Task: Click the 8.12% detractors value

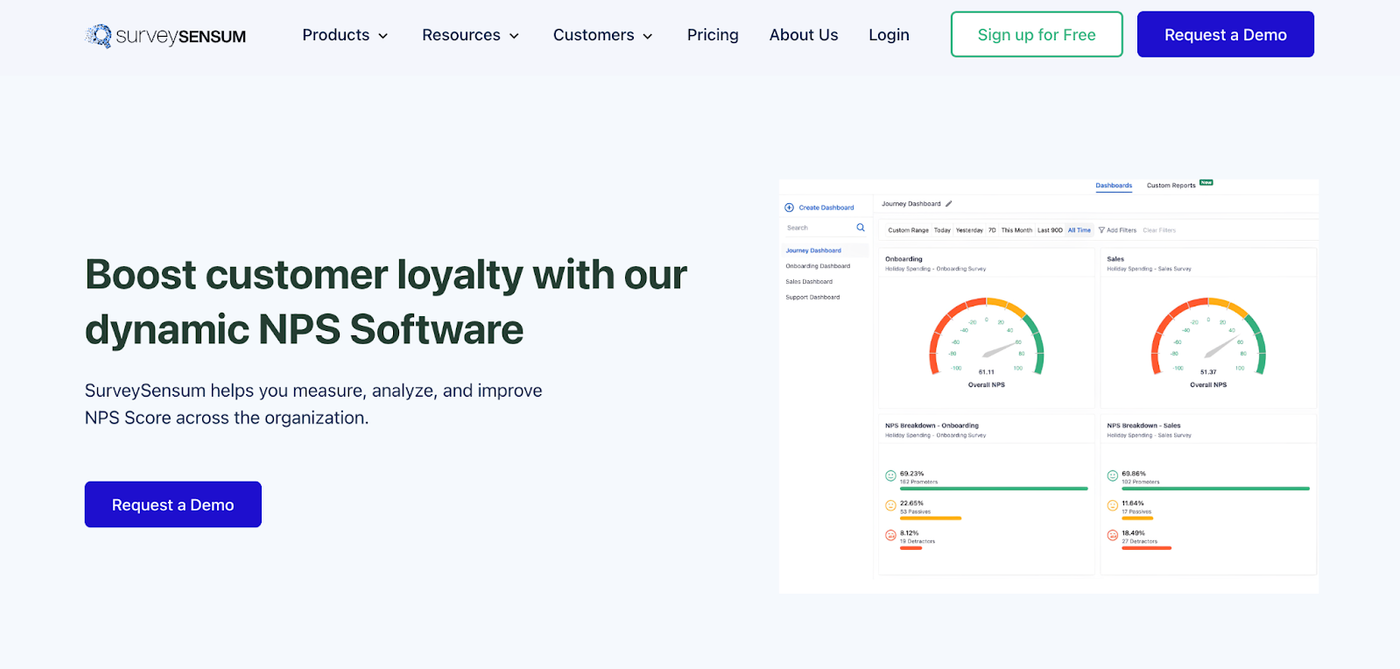Action: (910, 533)
